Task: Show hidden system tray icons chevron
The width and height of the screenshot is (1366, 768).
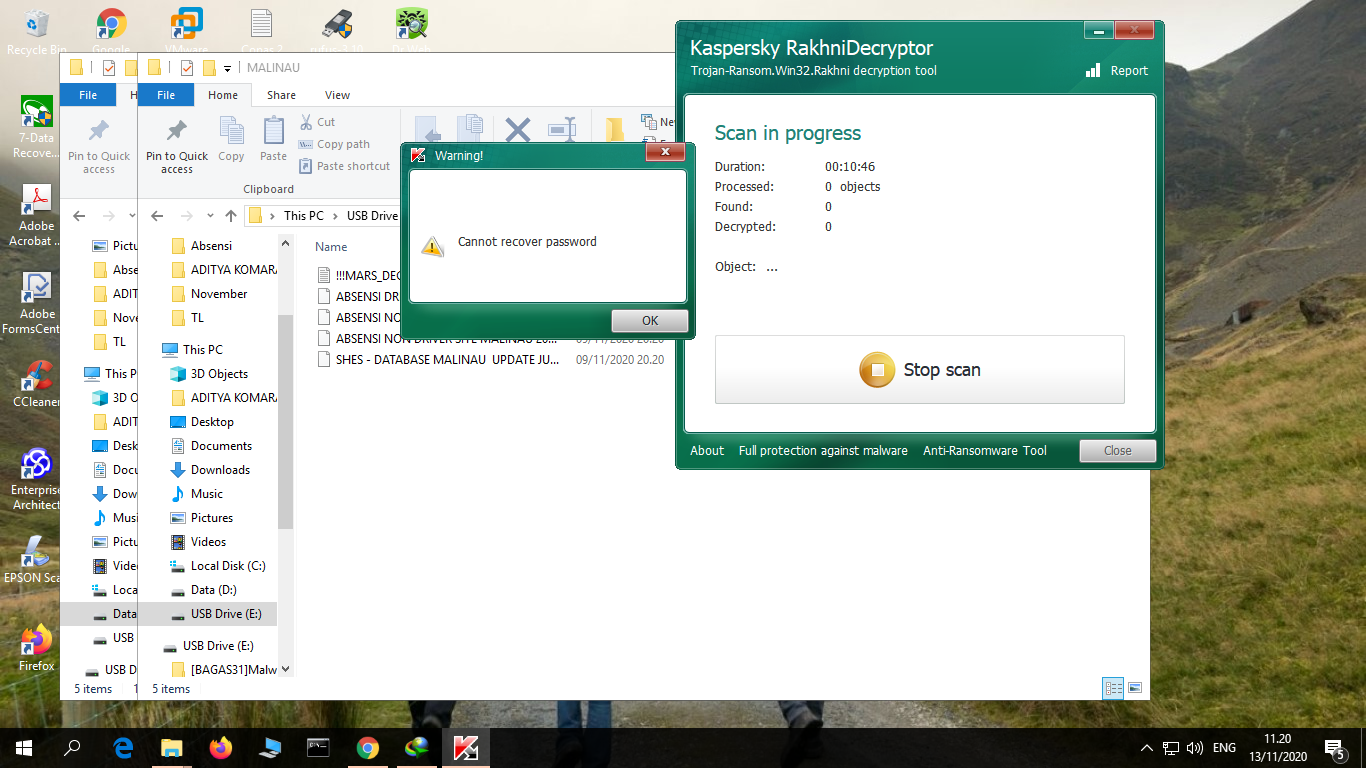Action: (1147, 748)
